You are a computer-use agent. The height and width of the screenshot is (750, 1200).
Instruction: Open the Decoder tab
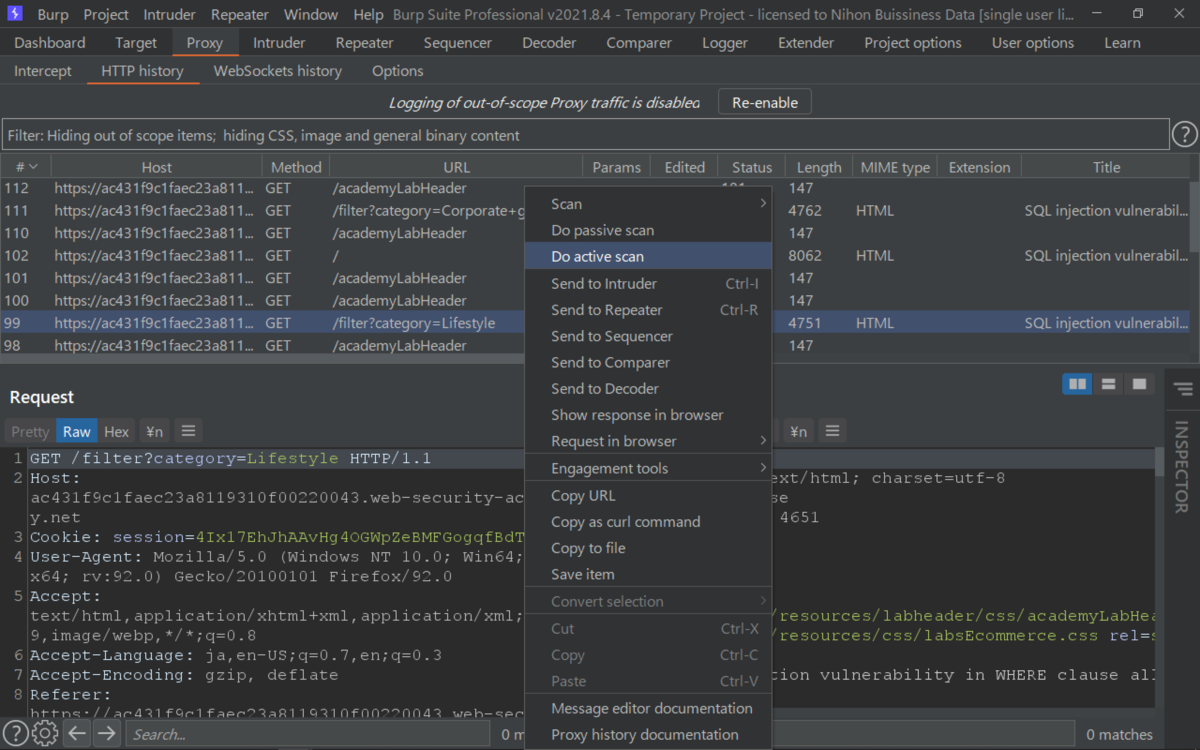549,43
